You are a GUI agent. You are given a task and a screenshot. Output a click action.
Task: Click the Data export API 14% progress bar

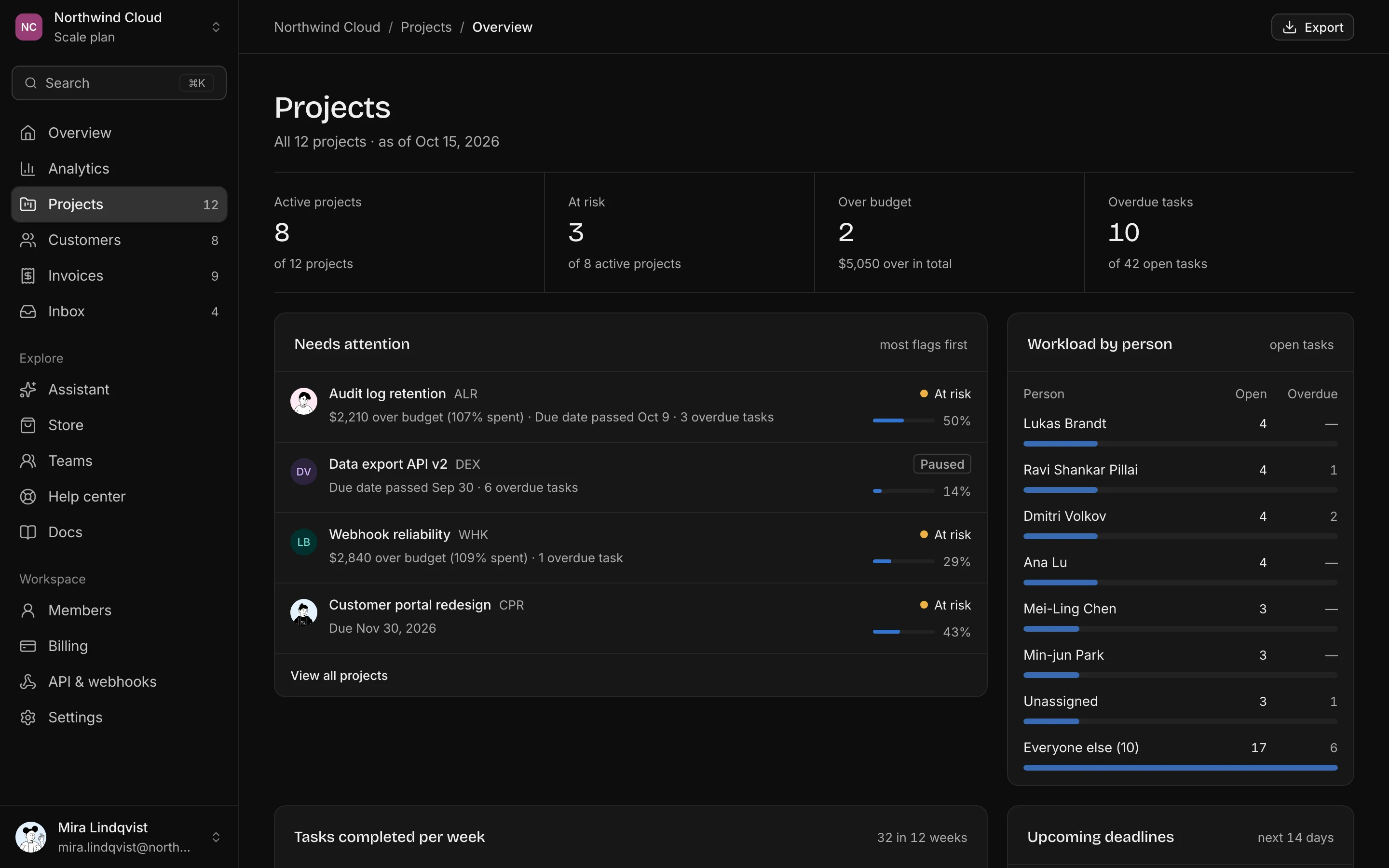pyautogui.click(x=903, y=491)
